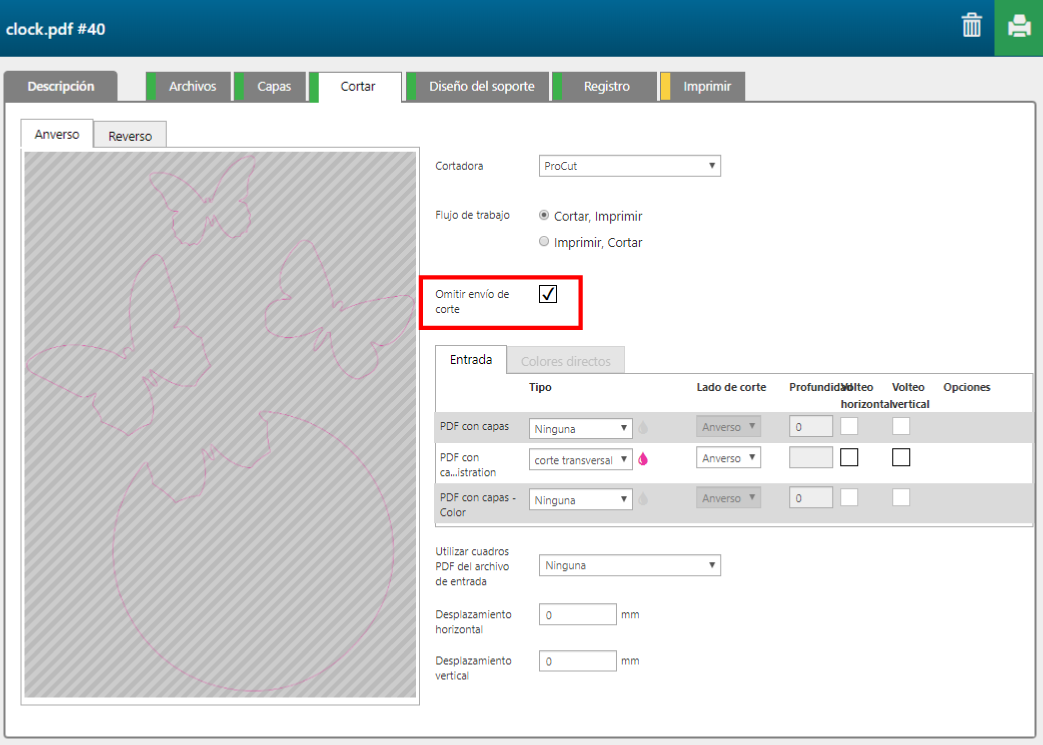Select the Imprimir, Cortar workflow option
Screen dimensions: 1043x745
pyautogui.click(x=544, y=242)
